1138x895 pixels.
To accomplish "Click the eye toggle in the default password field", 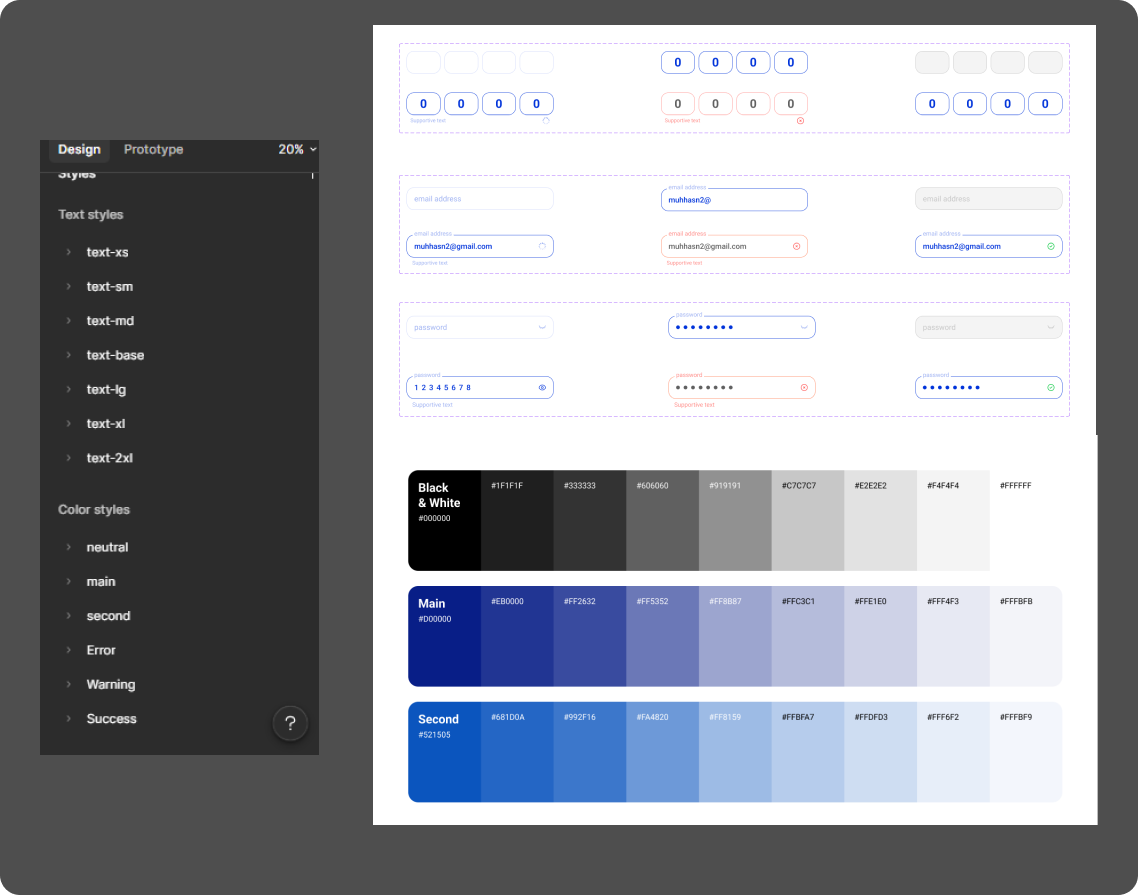I will tap(542, 327).
